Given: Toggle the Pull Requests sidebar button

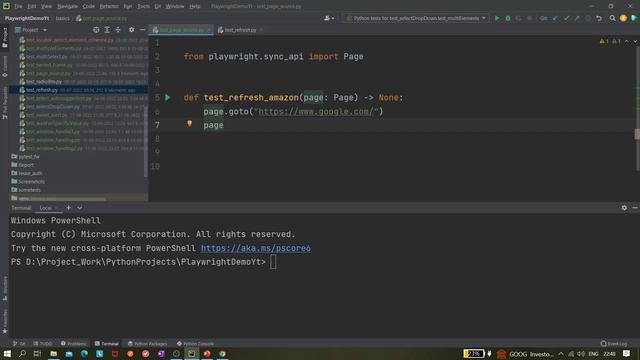Looking at the screenshot, I should click(4, 103).
